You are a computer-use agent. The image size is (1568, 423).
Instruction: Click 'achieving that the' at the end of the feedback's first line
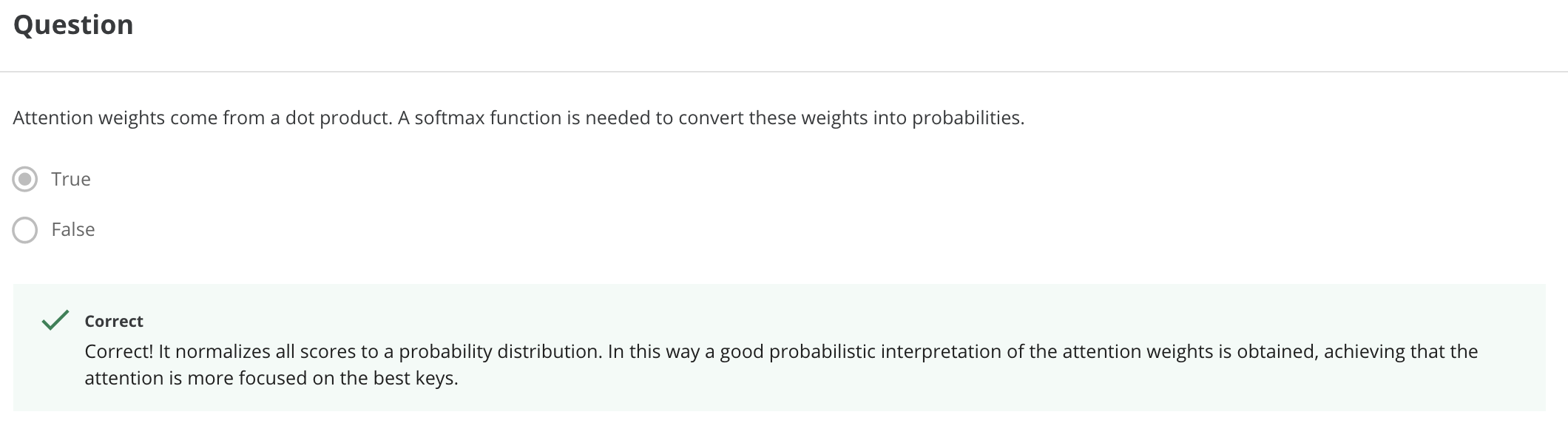pyautogui.click(x=1401, y=352)
